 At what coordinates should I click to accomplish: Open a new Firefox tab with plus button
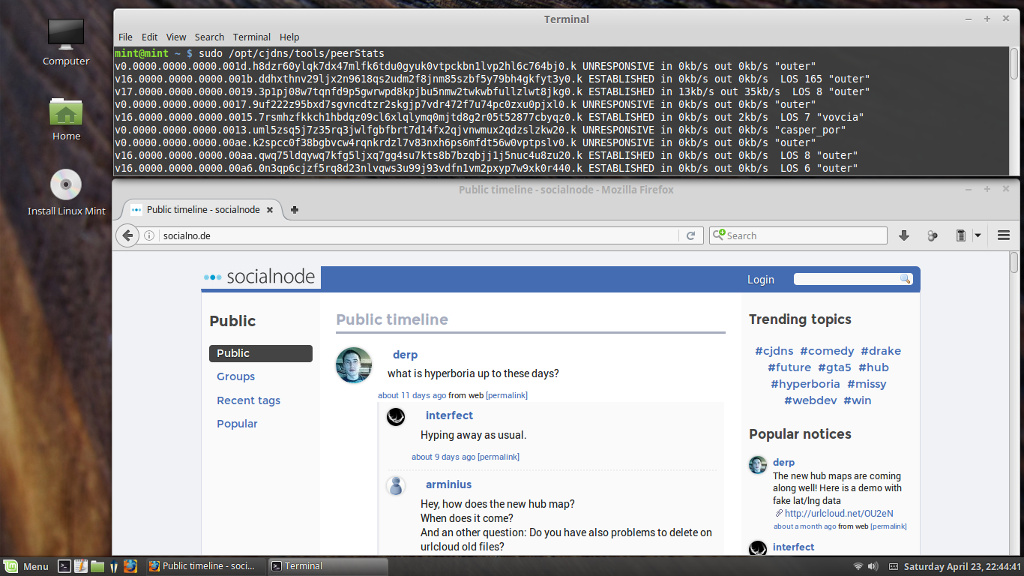point(295,210)
